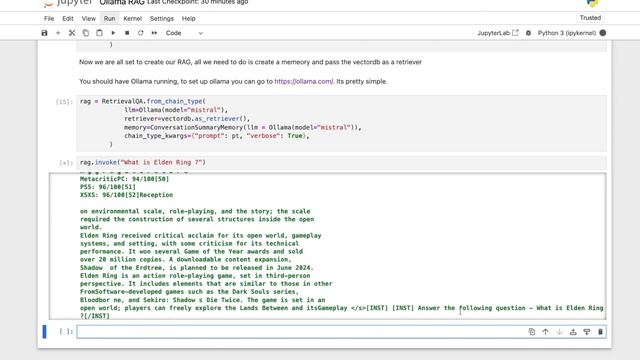The height and width of the screenshot is (360, 640).
Task: Open the Edit menu
Action: (68, 19)
